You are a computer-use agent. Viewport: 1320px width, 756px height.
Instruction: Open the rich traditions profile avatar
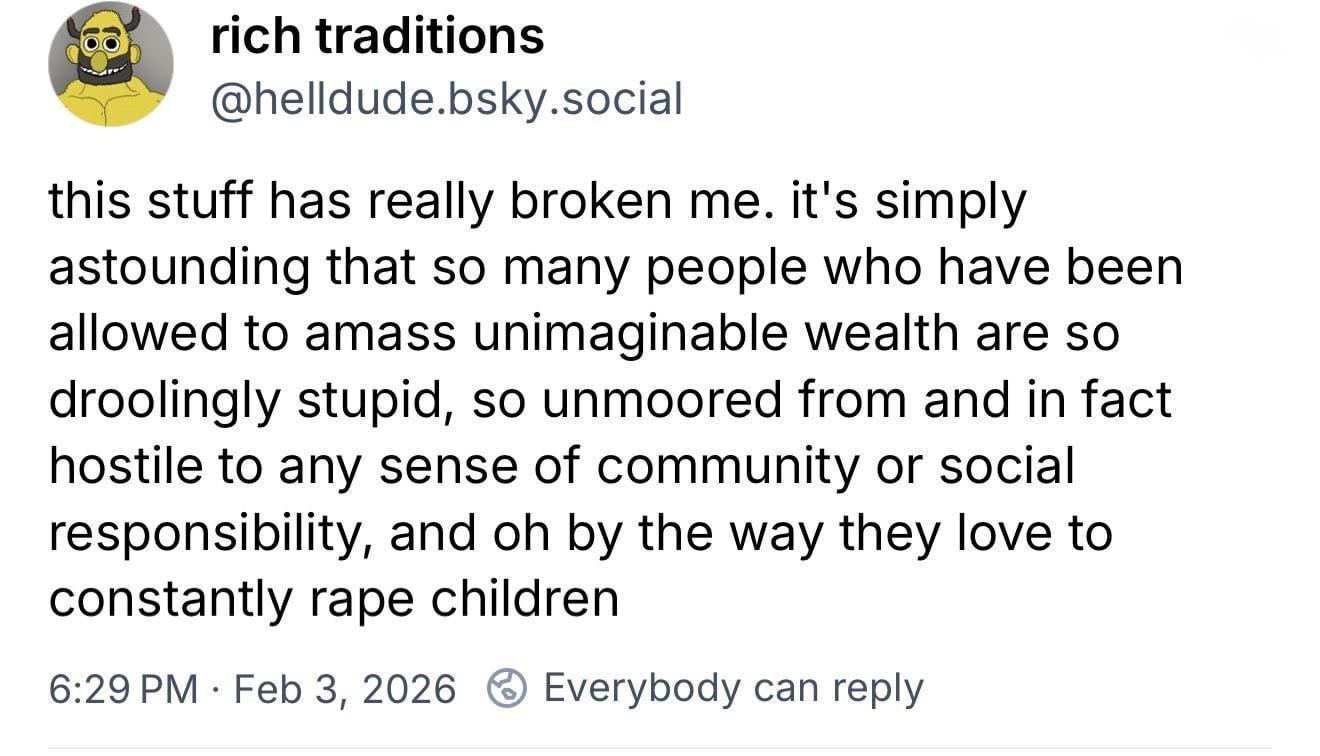111,65
